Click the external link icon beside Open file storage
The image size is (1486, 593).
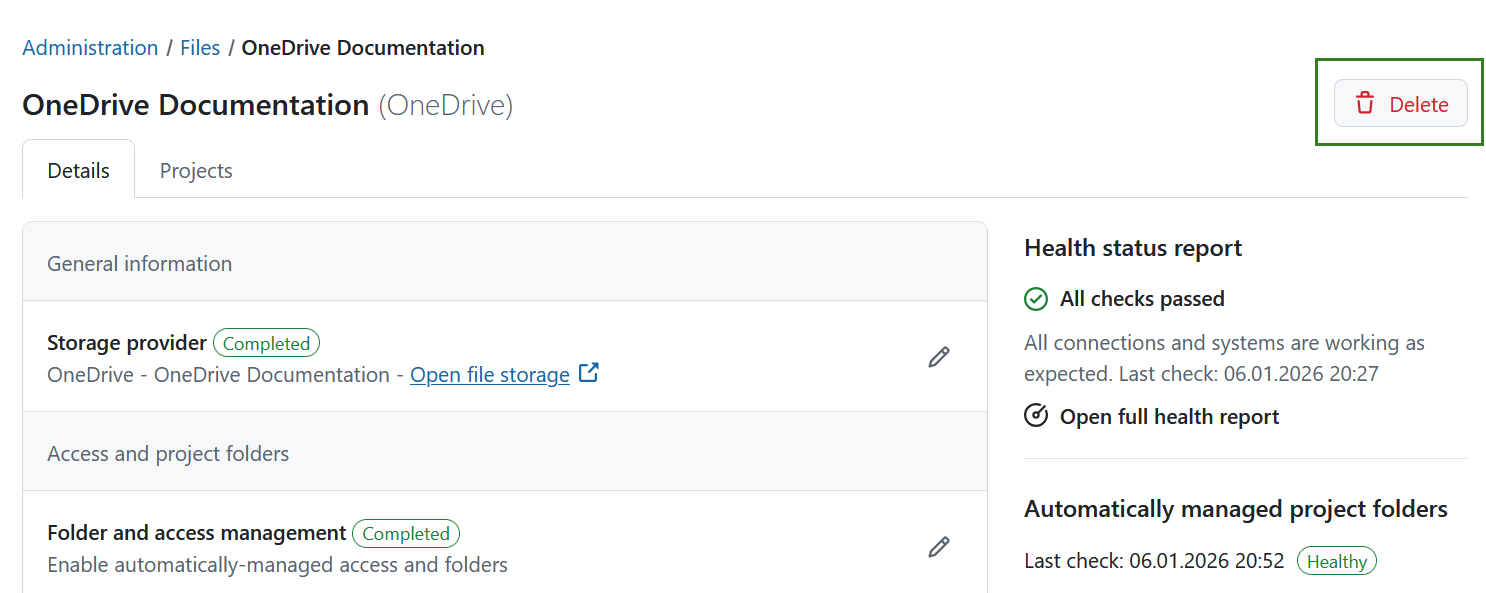click(589, 372)
